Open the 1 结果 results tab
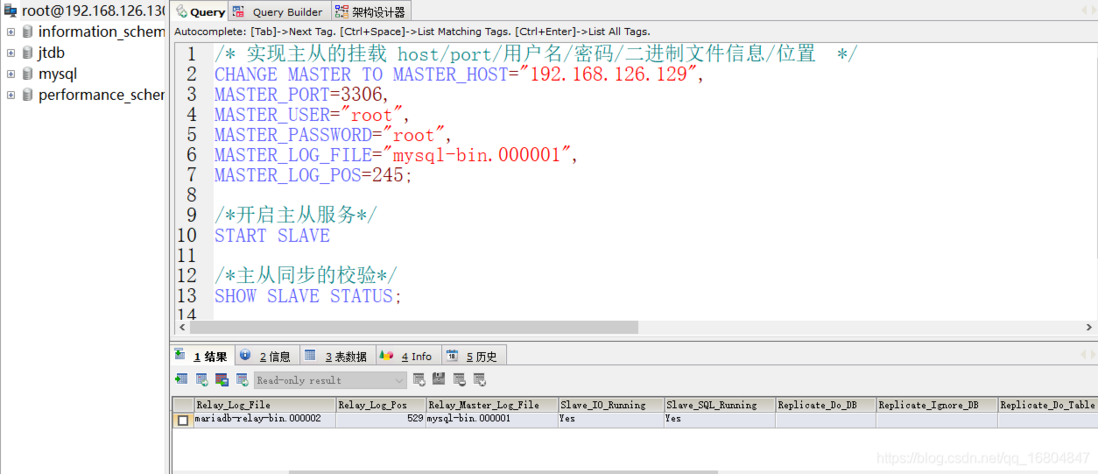This screenshot has width=1098, height=474. 203,356
